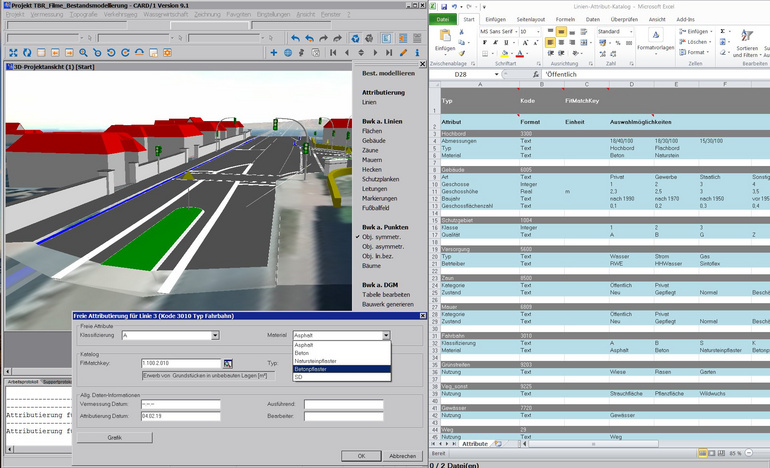Image resolution: width=770 pixels, height=468 pixels.
Task: Expand the Klassifizierung dropdown
Action: coord(215,336)
